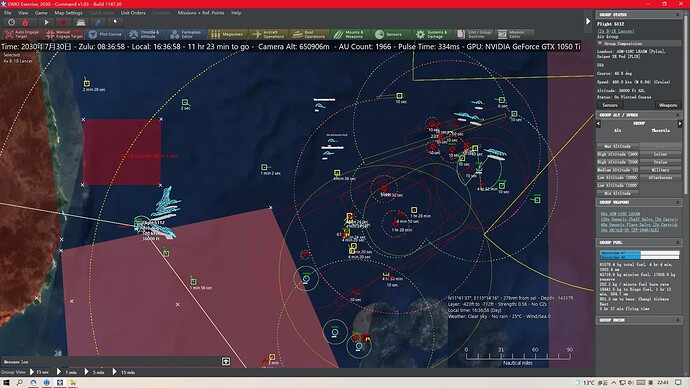Open the Formation Editor

tap(186, 34)
